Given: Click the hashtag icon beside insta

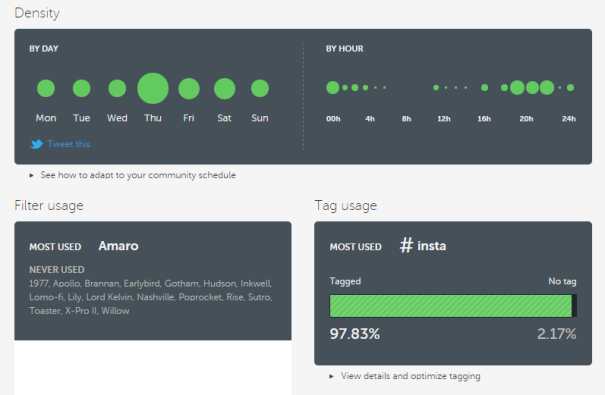Looking at the screenshot, I should point(406,245).
